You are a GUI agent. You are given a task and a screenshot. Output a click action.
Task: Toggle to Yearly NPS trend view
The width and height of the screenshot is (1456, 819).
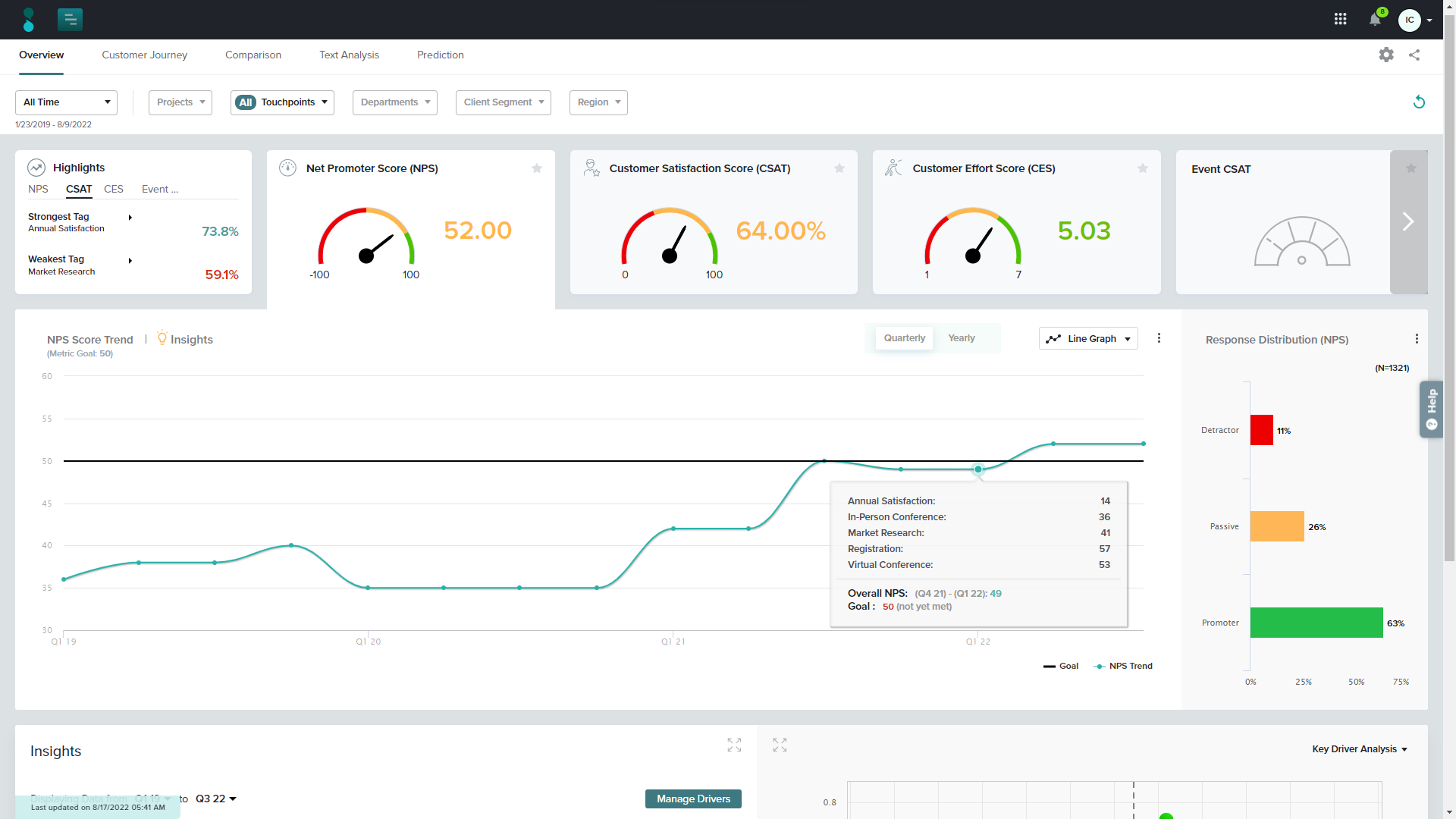point(961,338)
